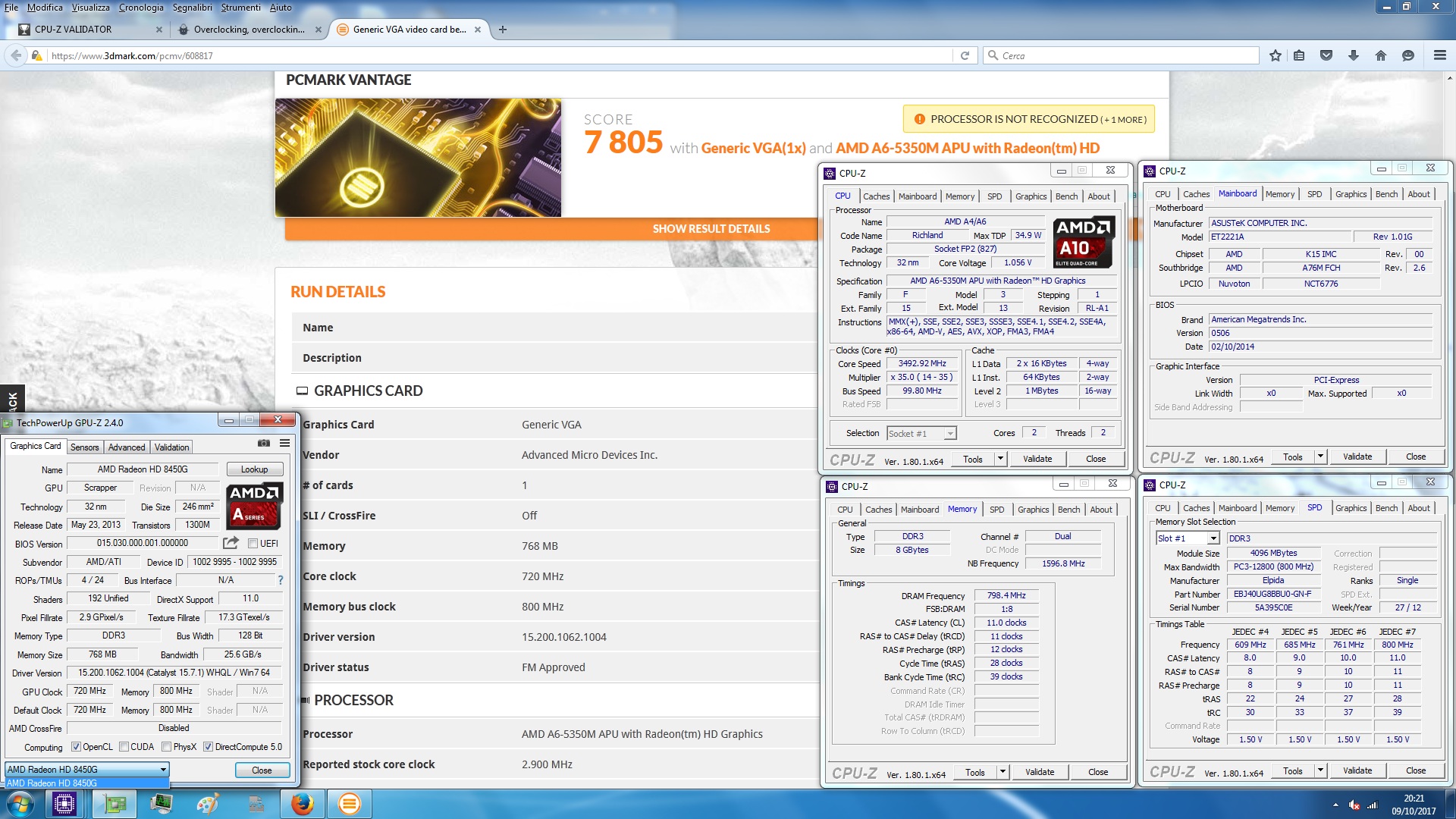The width and height of the screenshot is (1456, 819).
Task: Click the Cerca search box
Action: 1121,55
